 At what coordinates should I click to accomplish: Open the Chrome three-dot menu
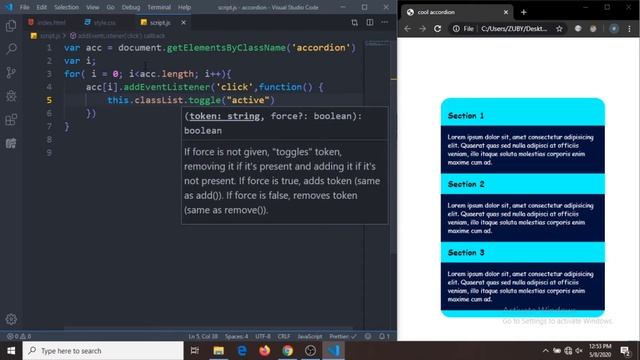point(629,29)
